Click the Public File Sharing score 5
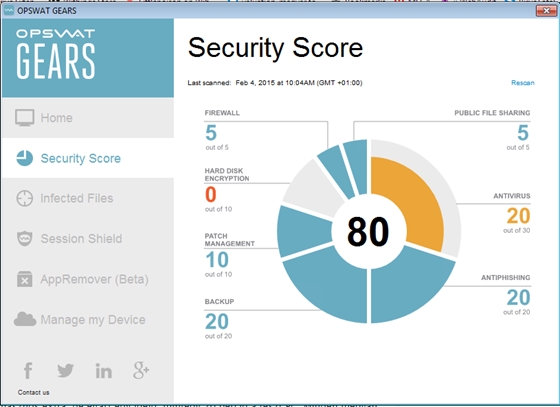The image size is (560, 407). 523,133
